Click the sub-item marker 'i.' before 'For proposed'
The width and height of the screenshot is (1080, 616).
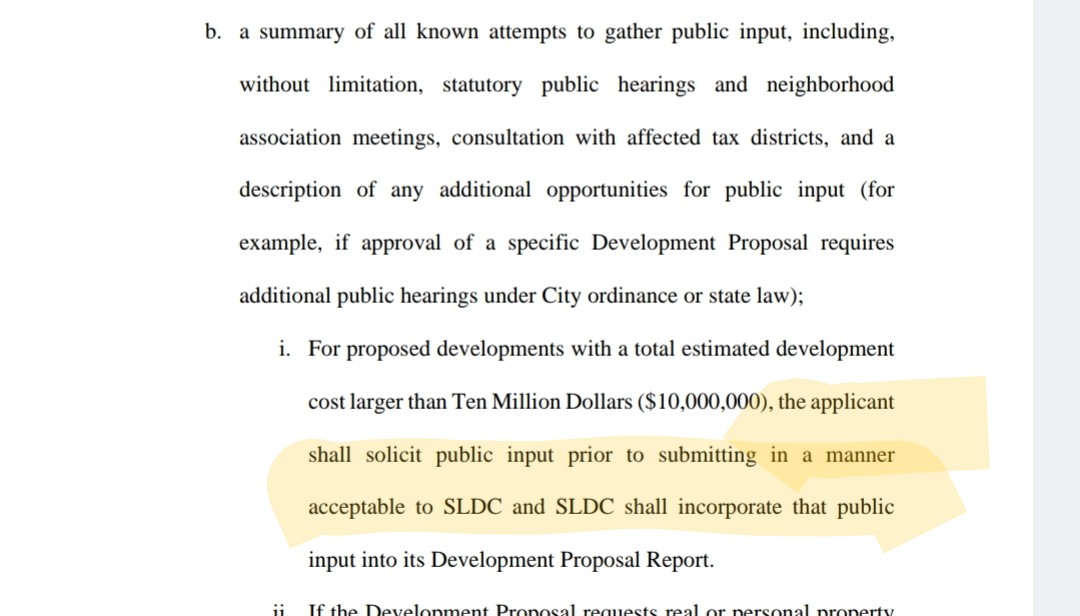[x=284, y=349]
